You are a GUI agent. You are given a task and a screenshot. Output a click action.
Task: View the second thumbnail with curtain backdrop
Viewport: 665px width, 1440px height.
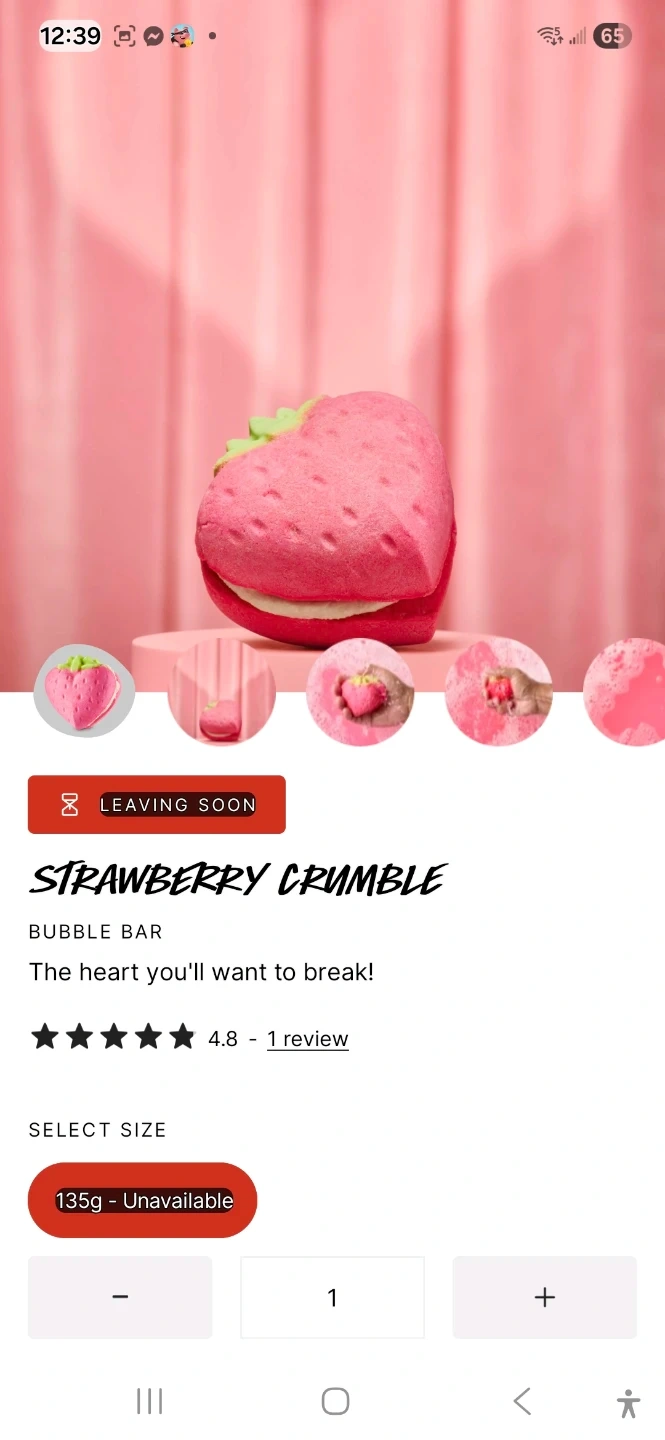(221, 692)
